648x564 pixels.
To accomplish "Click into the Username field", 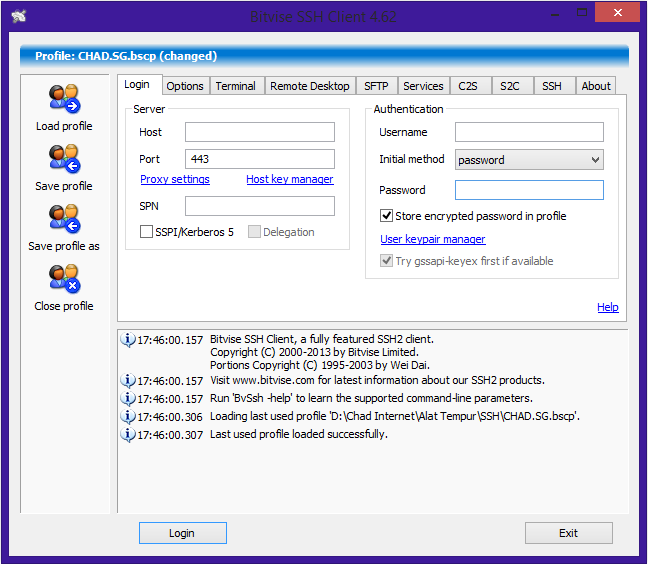I will pyautogui.click(x=529, y=132).
